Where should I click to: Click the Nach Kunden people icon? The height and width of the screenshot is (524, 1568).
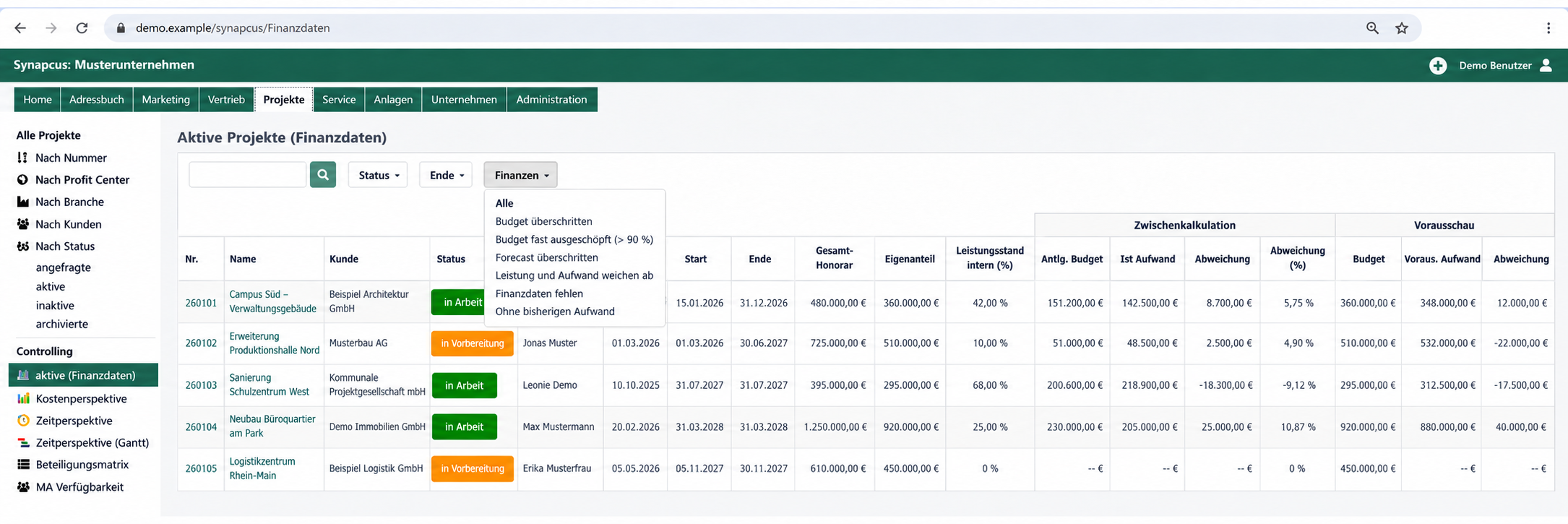pyautogui.click(x=22, y=224)
